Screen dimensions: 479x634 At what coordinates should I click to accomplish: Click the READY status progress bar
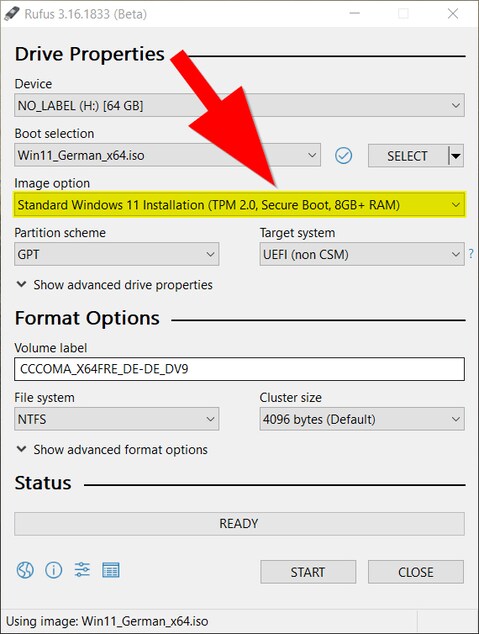[239, 524]
